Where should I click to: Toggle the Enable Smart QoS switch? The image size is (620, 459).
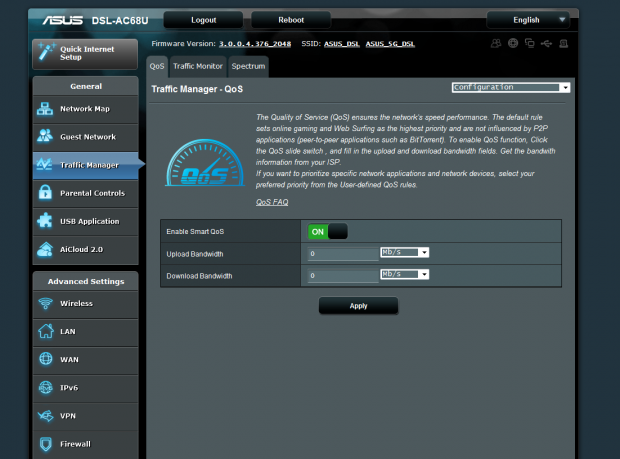tap(328, 232)
